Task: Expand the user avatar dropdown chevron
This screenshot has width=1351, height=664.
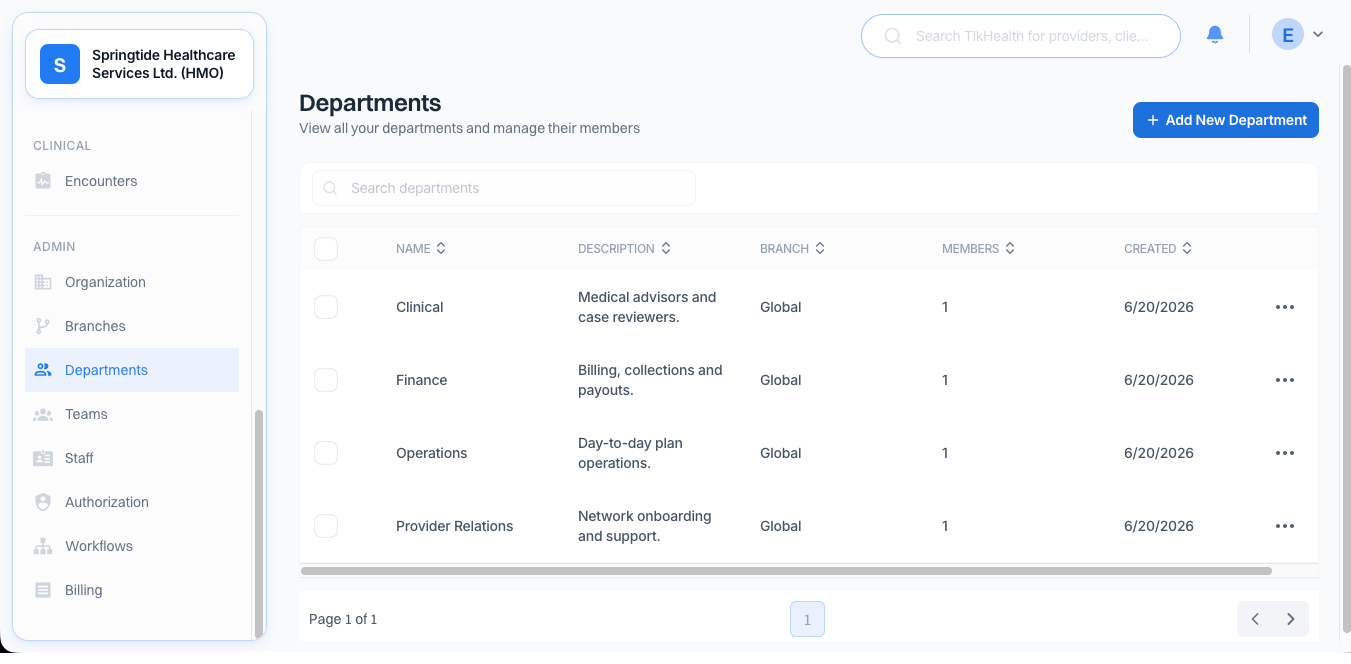Action: pos(1318,35)
